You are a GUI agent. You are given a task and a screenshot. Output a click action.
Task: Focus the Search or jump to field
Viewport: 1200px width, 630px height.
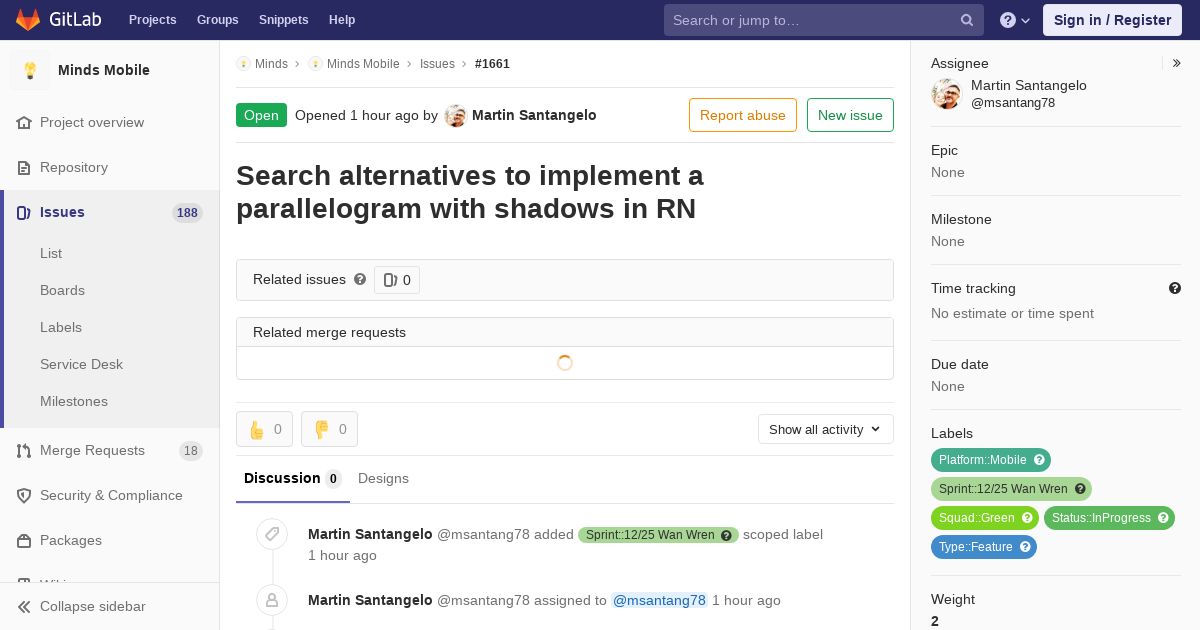[x=824, y=20]
